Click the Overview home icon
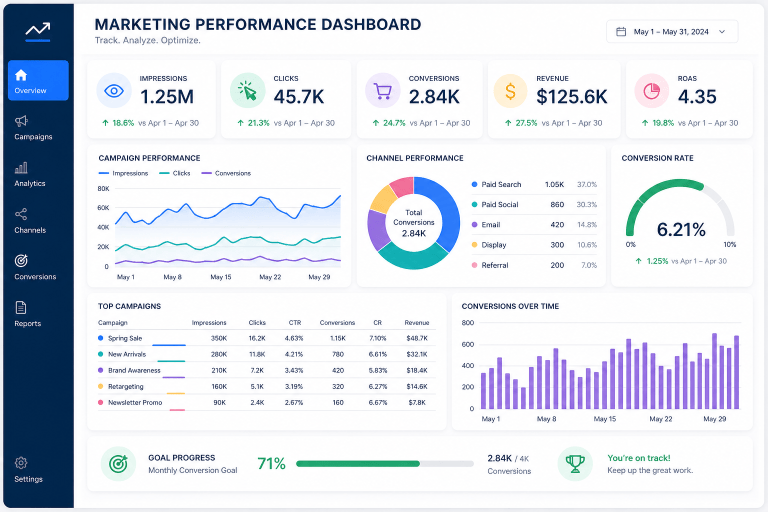Viewport: 768px width, 512px height. click(x=21, y=75)
